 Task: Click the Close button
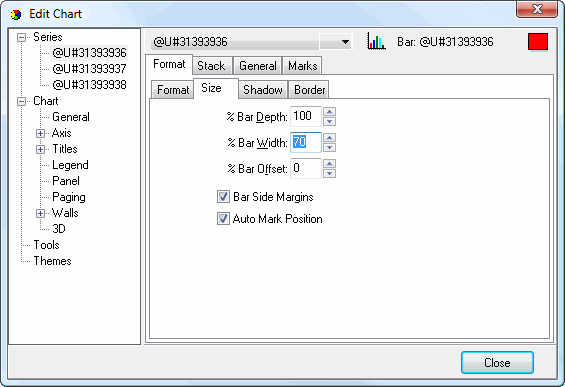(497, 362)
